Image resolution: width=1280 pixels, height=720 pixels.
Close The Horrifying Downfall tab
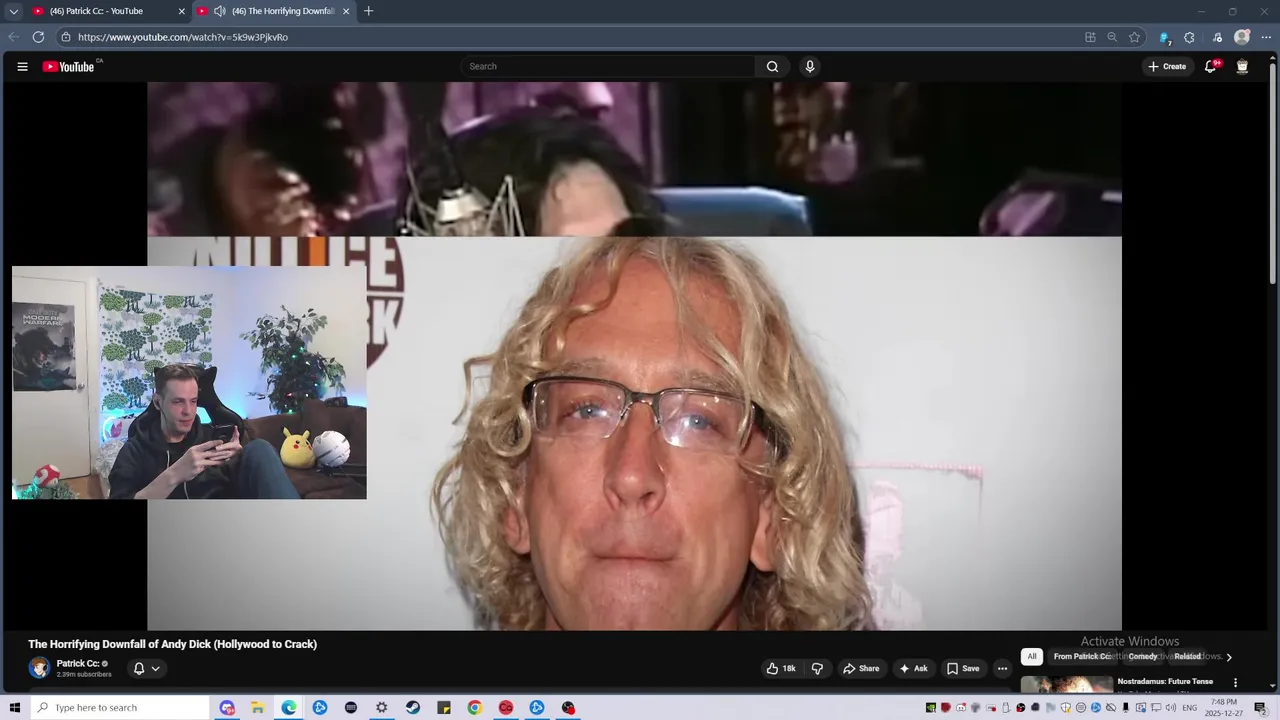pos(346,11)
